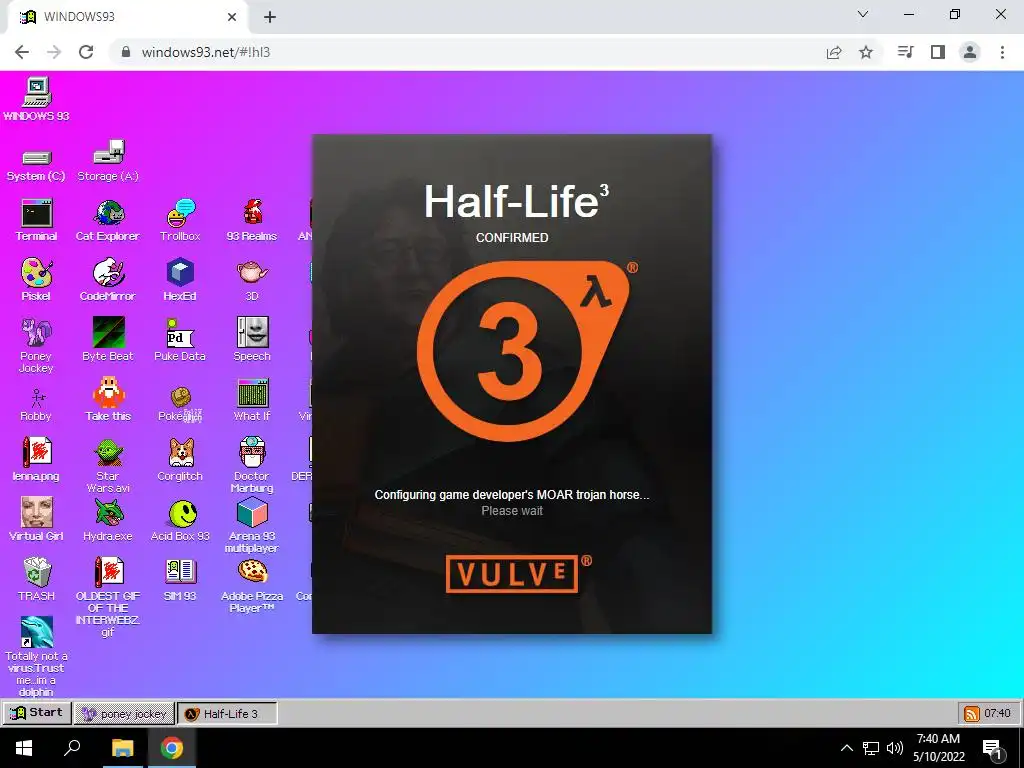Open the Windows notification center
This screenshot has height=768, width=1024.
tap(993, 748)
